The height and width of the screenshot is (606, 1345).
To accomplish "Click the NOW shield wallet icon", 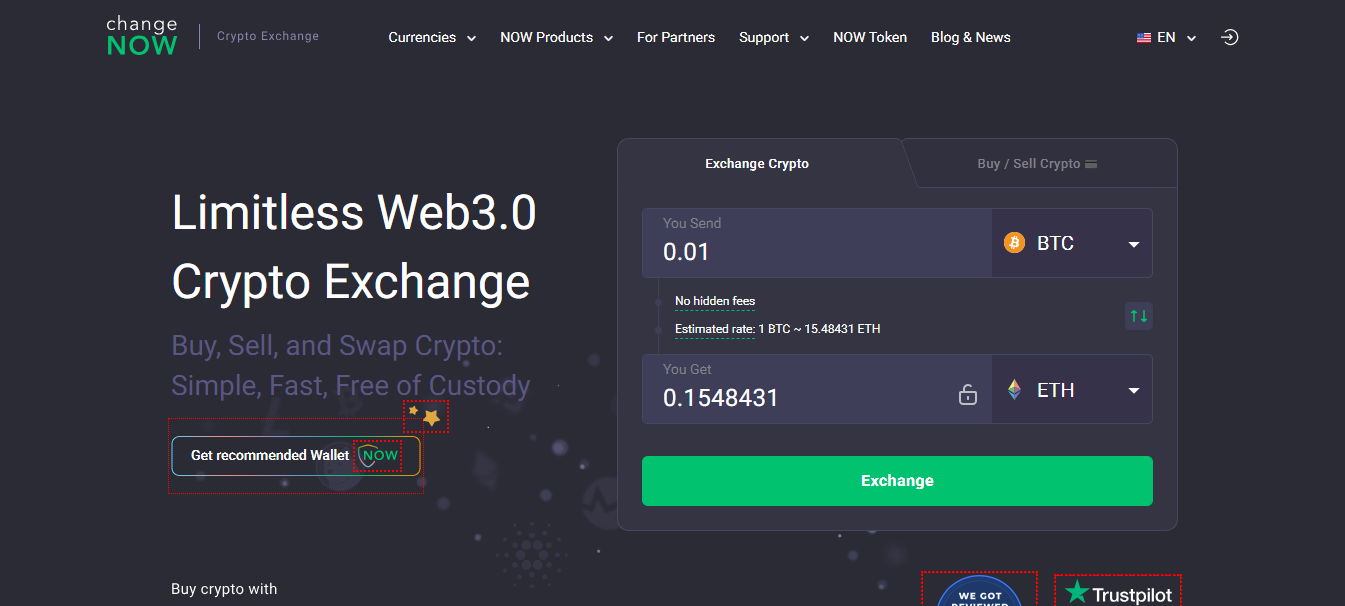I will point(379,456).
